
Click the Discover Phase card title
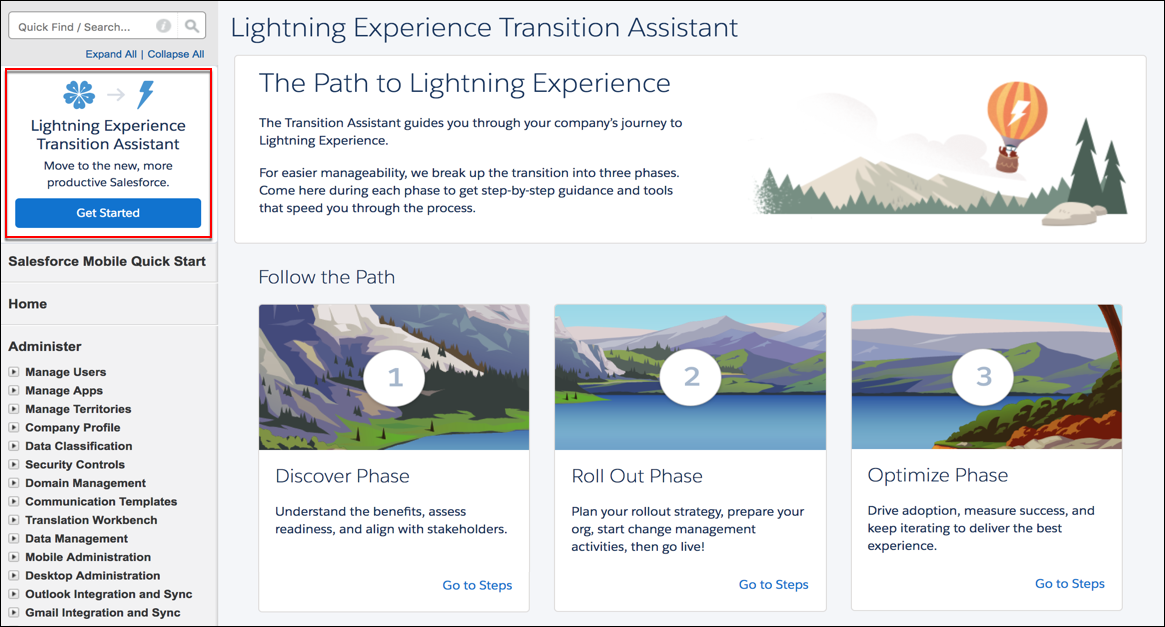[x=343, y=476]
